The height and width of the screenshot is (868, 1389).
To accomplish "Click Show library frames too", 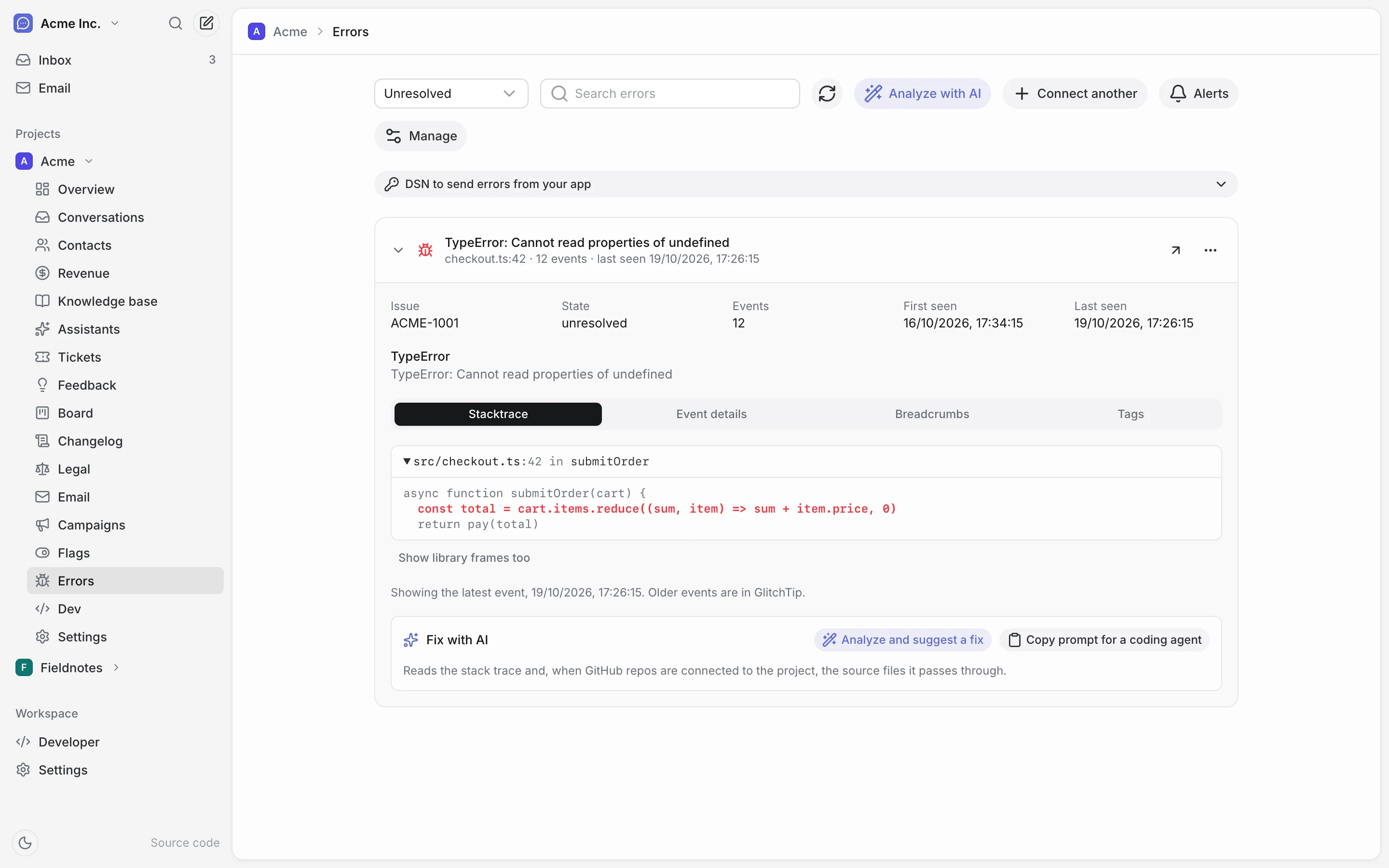I will pyautogui.click(x=464, y=558).
